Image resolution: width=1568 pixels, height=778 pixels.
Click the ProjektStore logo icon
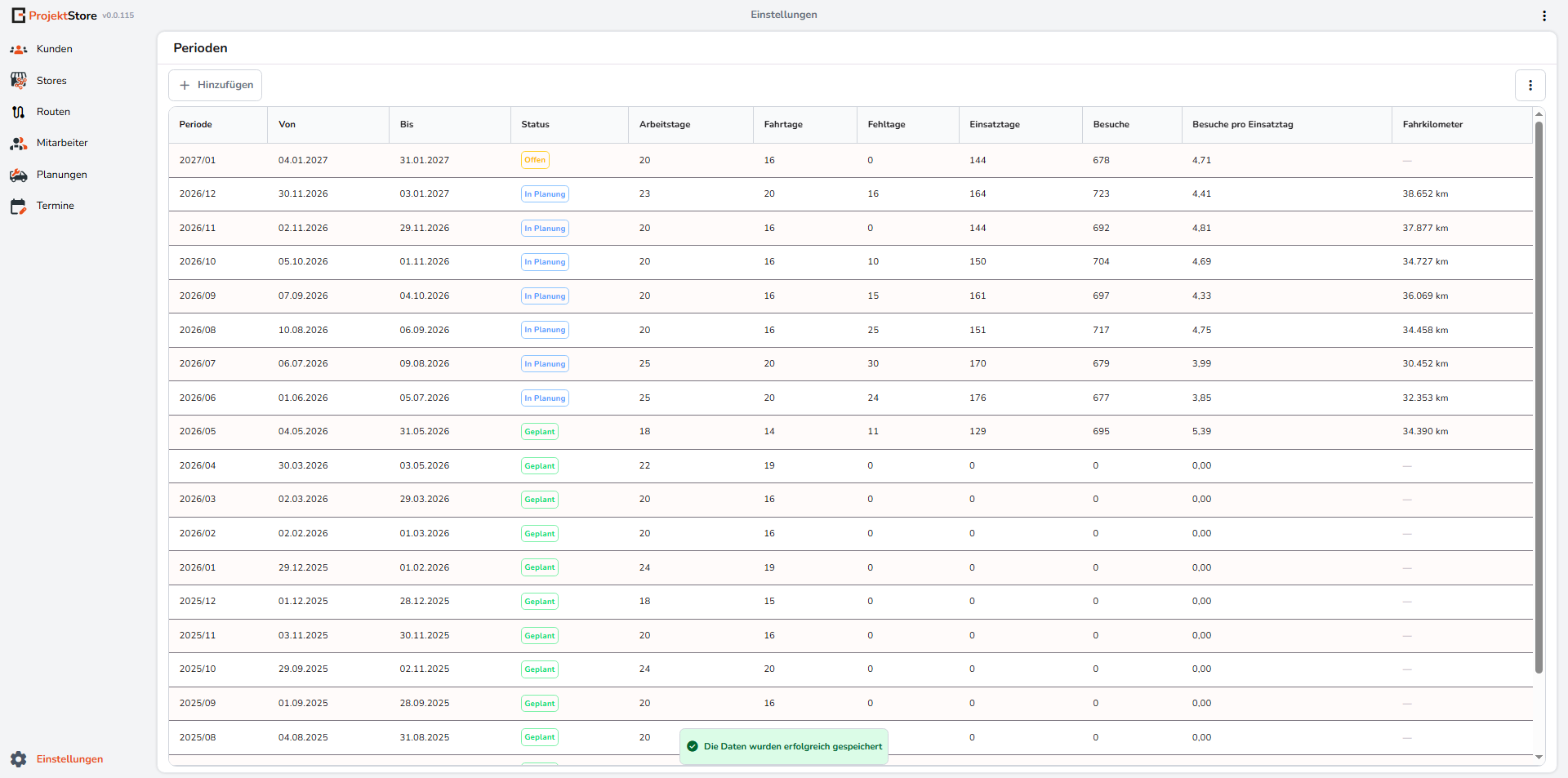point(19,16)
